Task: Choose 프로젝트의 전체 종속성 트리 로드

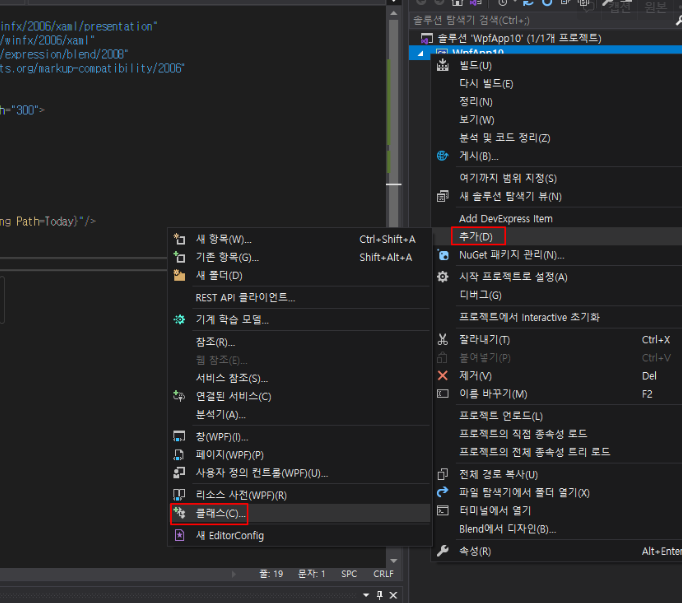Action: (535, 452)
